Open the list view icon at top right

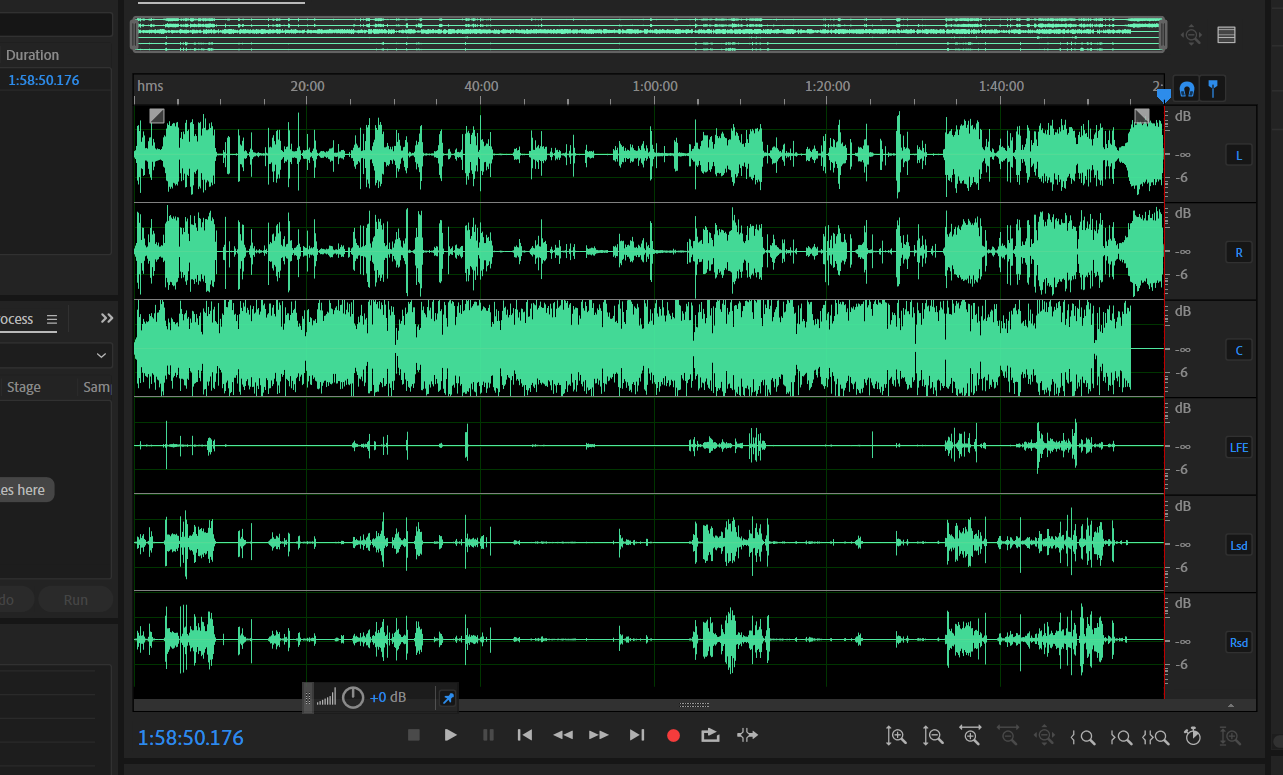(x=1227, y=35)
